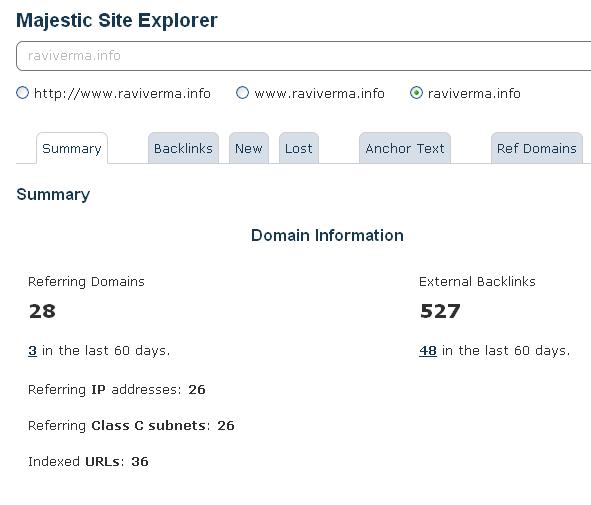Open the Ref Domains tab
Image resolution: width=591 pixels, height=505 pixels.
(537, 148)
